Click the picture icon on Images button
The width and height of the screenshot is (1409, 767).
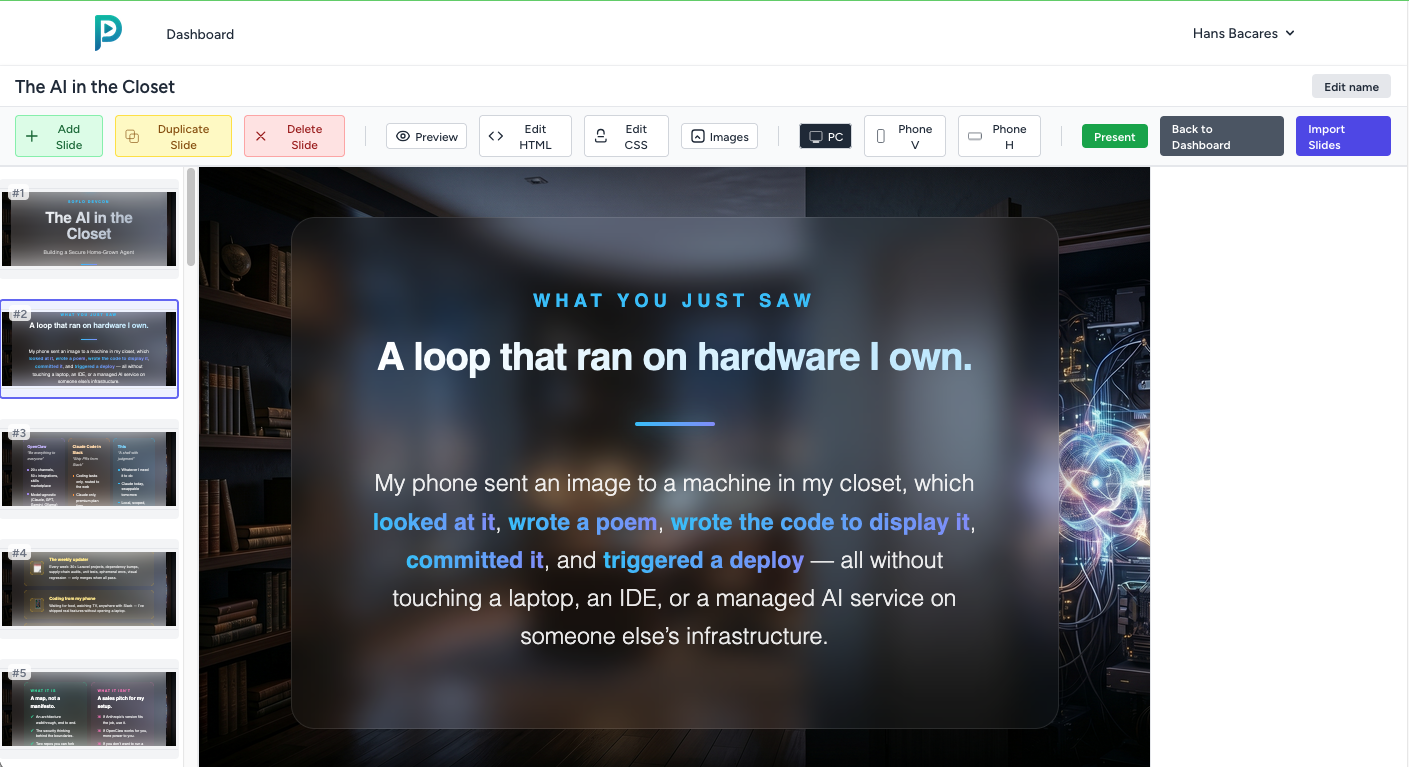(x=698, y=136)
